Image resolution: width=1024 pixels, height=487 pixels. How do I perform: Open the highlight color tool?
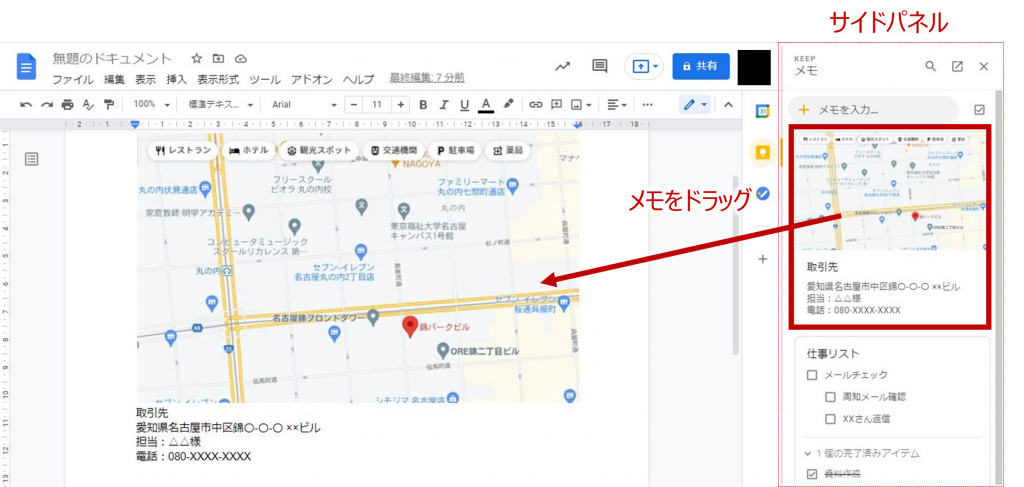point(508,104)
